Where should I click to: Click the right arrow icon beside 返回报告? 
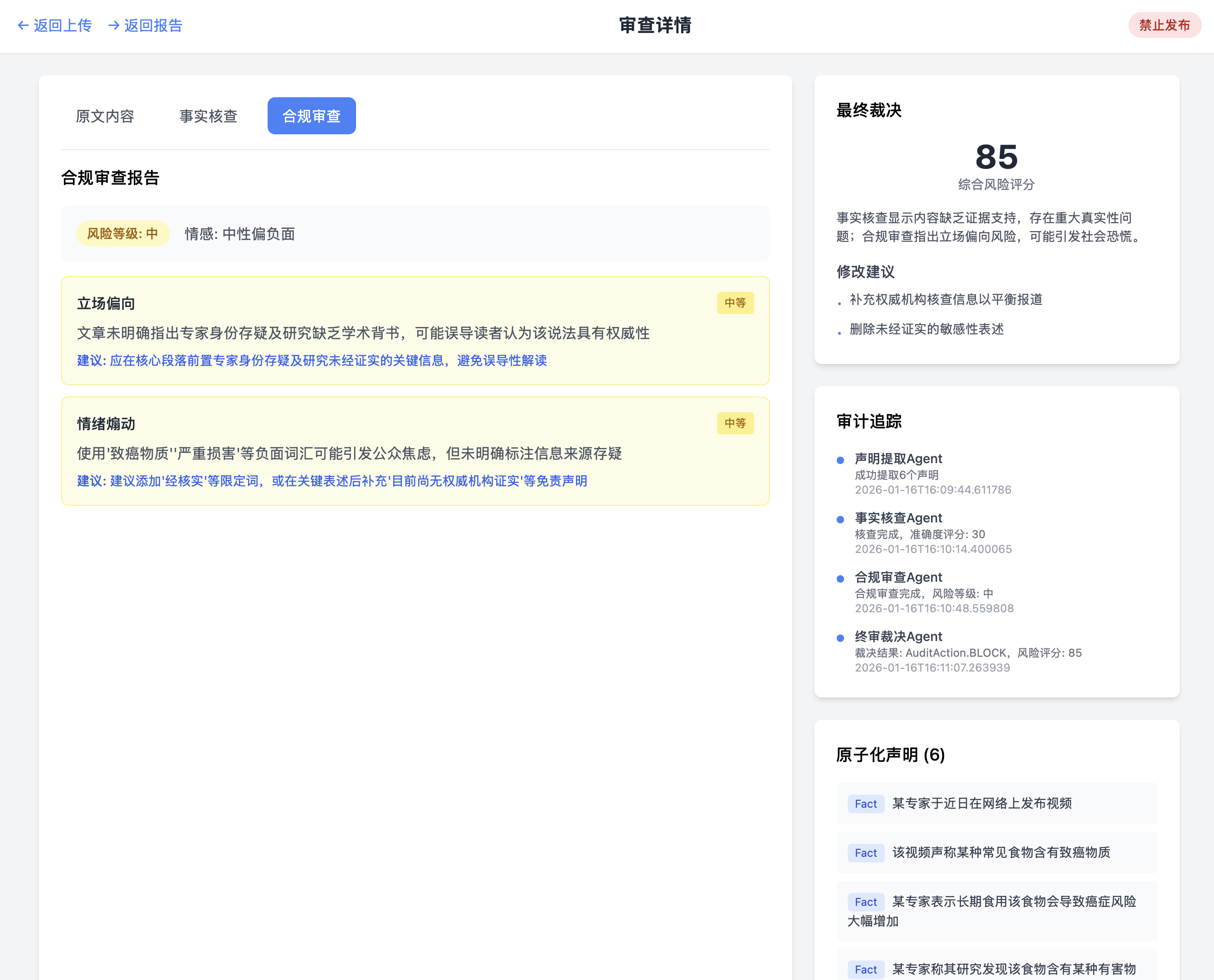[113, 25]
